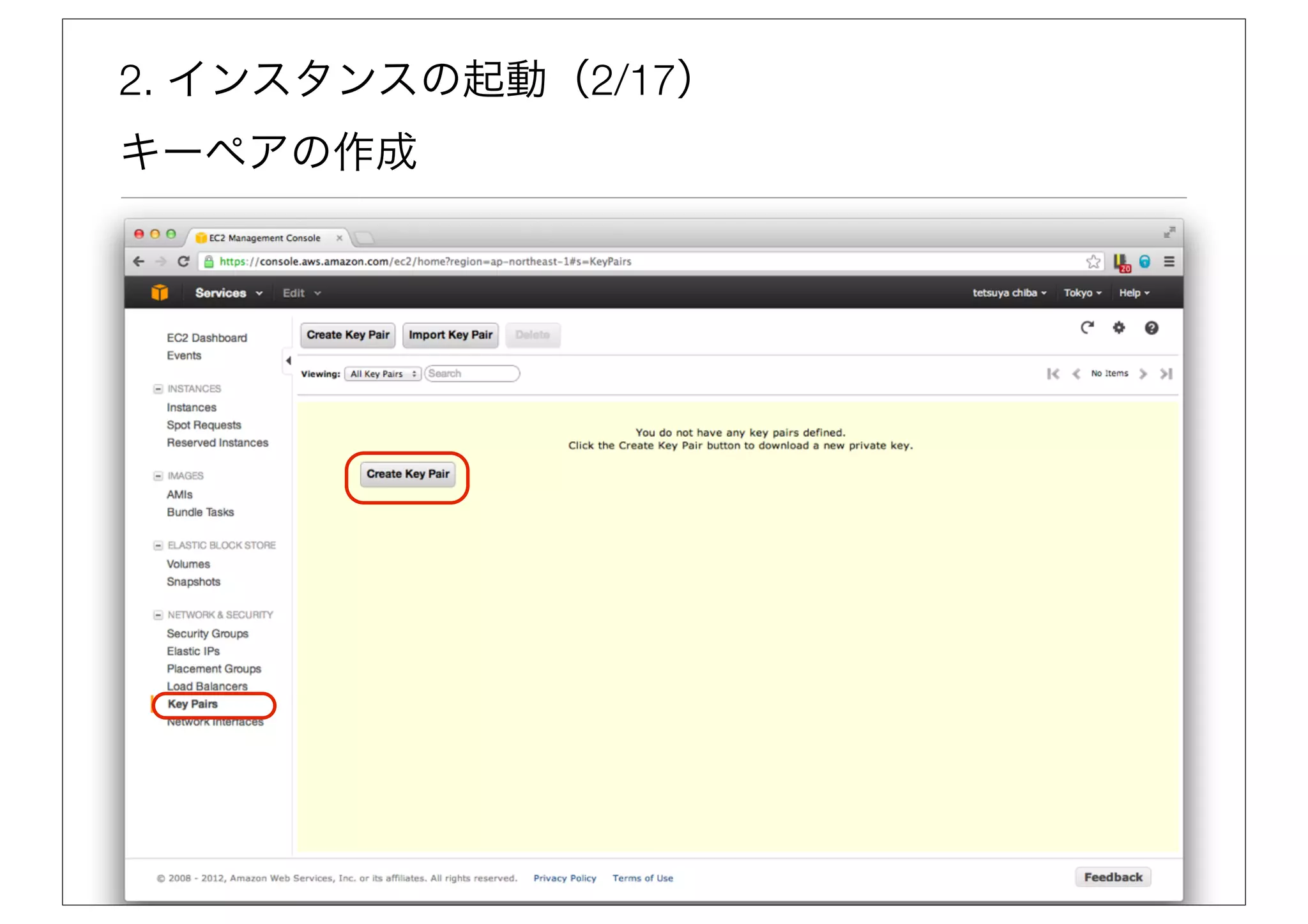This screenshot has width=1308, height=924.
Task: Open the settings gear icon
Action: click(x=1119, y=328)
